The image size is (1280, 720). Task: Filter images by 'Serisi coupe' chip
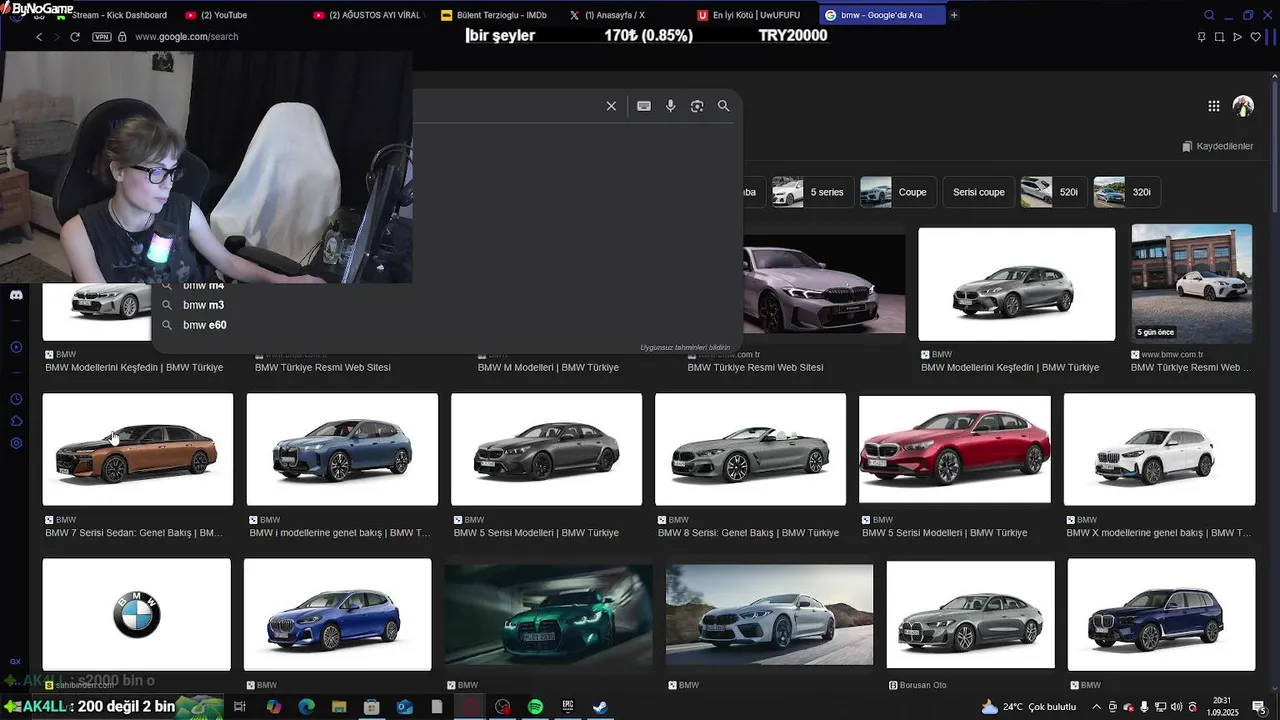[x=979, y=192]
